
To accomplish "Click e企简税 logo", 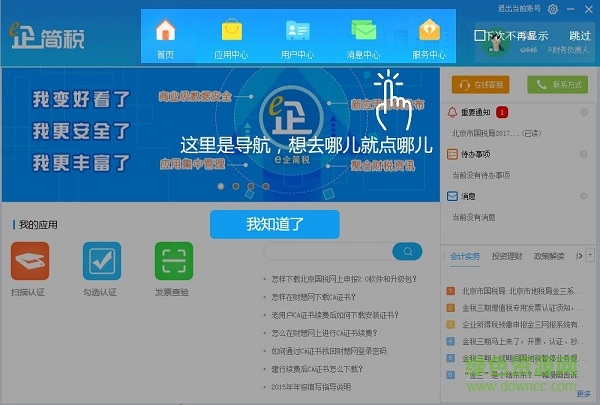I will (47, 36).
